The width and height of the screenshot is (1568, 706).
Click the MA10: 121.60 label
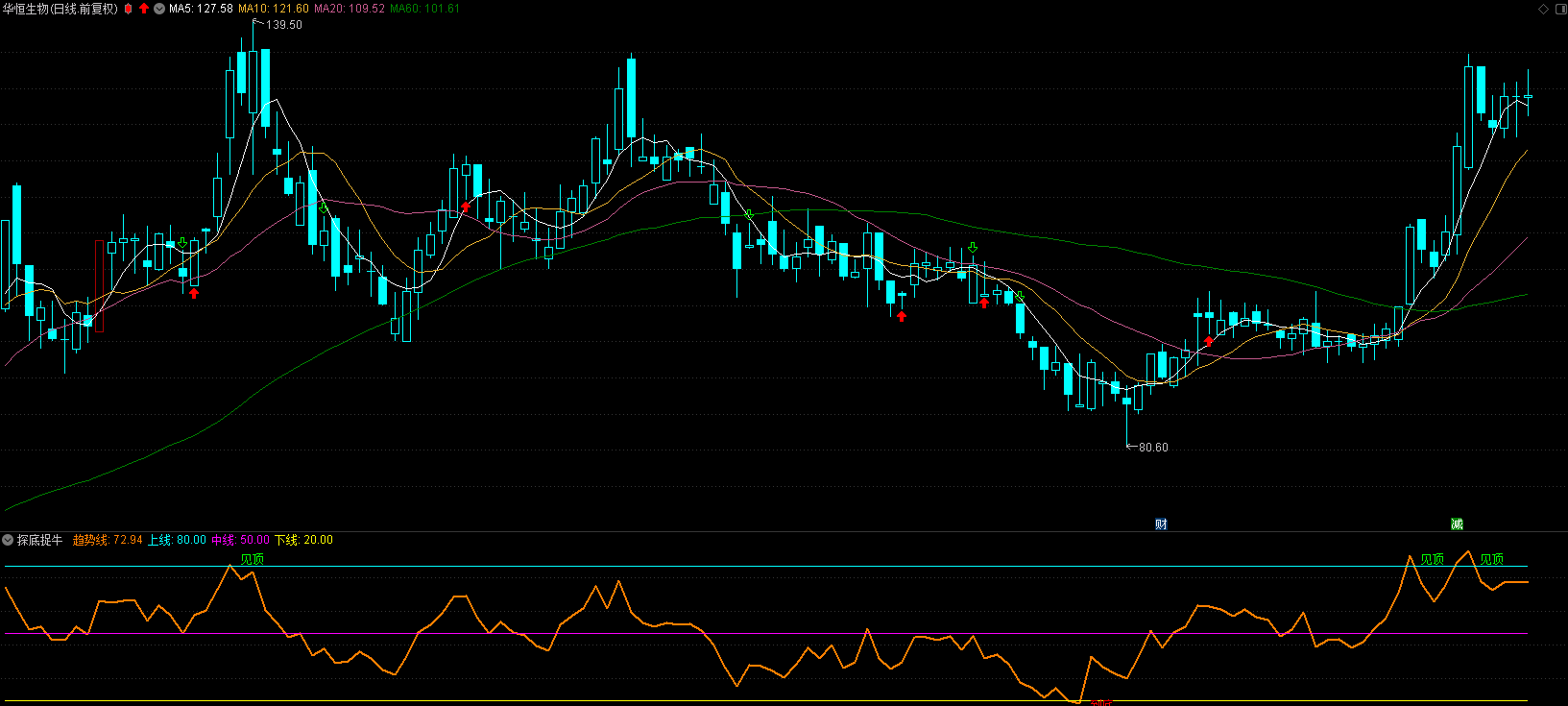(x=274, y=9)
